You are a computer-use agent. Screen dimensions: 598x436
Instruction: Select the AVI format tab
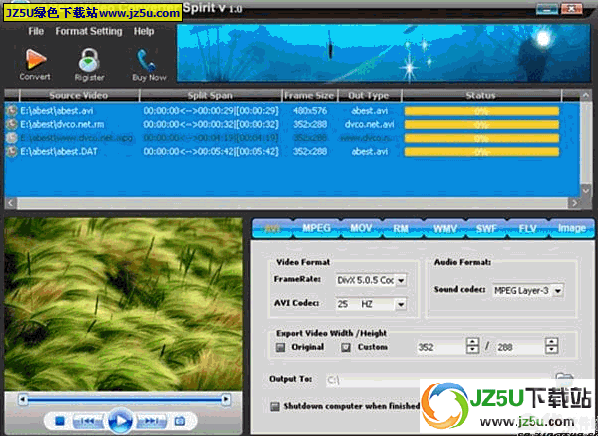pos(272,228)
